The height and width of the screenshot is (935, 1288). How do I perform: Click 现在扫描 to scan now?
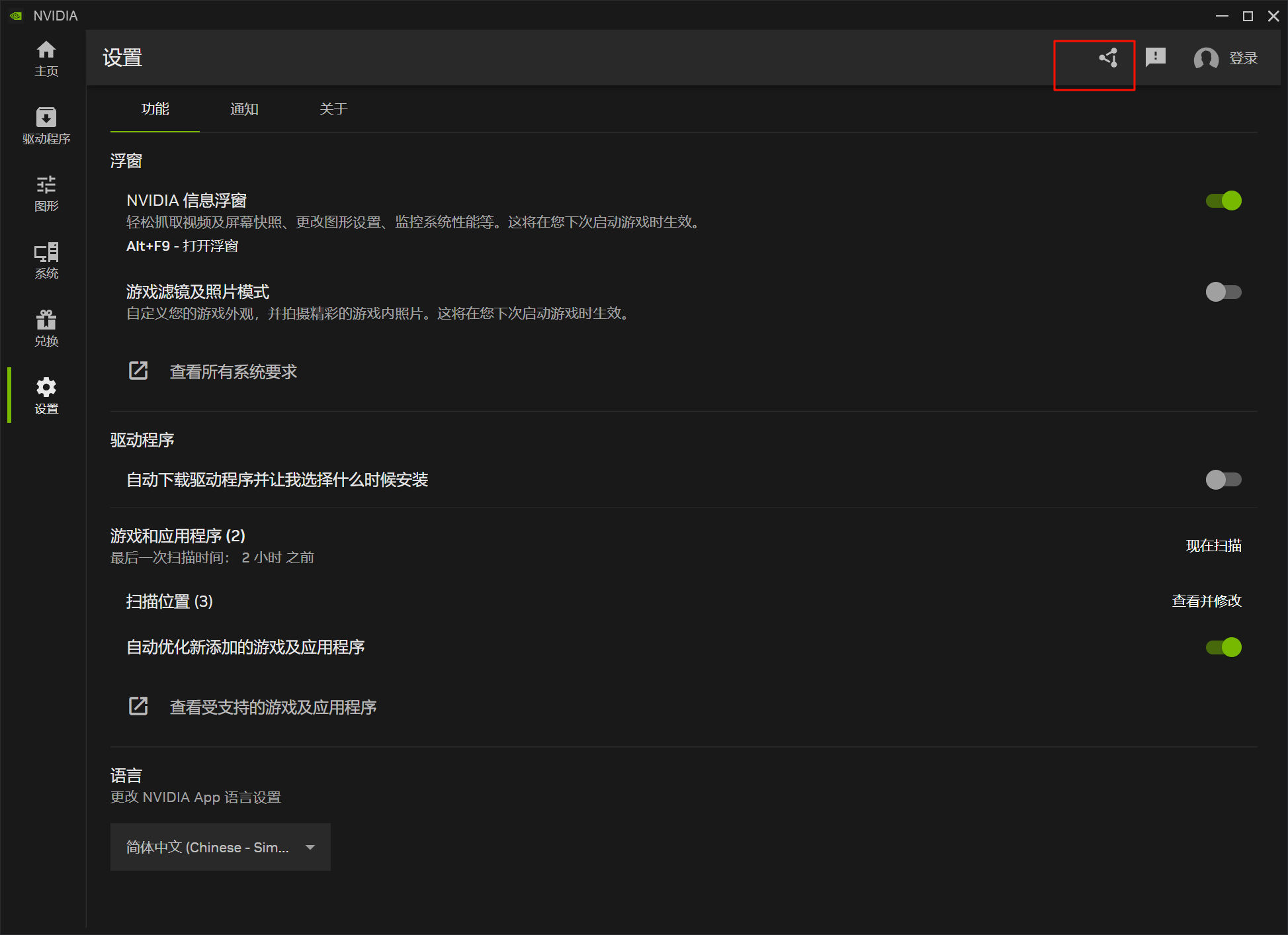click(x=1213, y=546)
